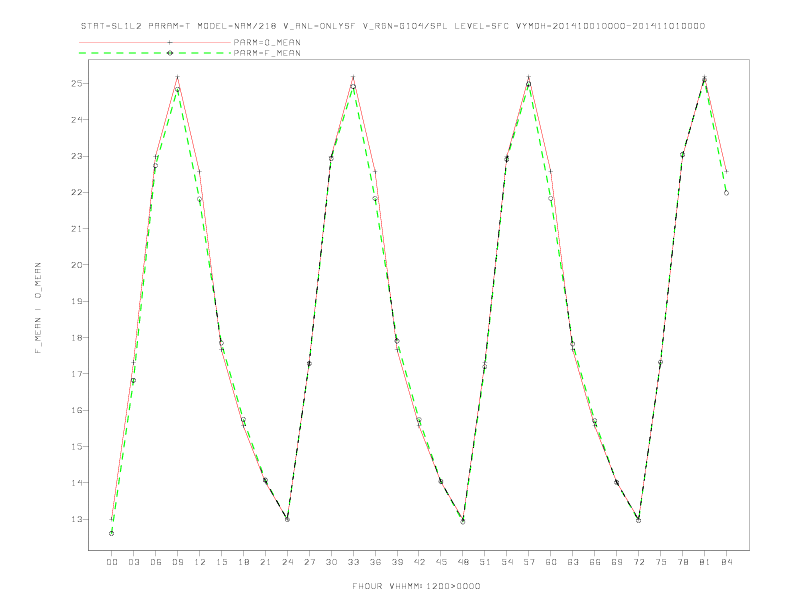Click the F_MEAN circle marker at hour 84
Image resolution: width=792 pixels, height=612 pixels.
click(x=726, y=193)
